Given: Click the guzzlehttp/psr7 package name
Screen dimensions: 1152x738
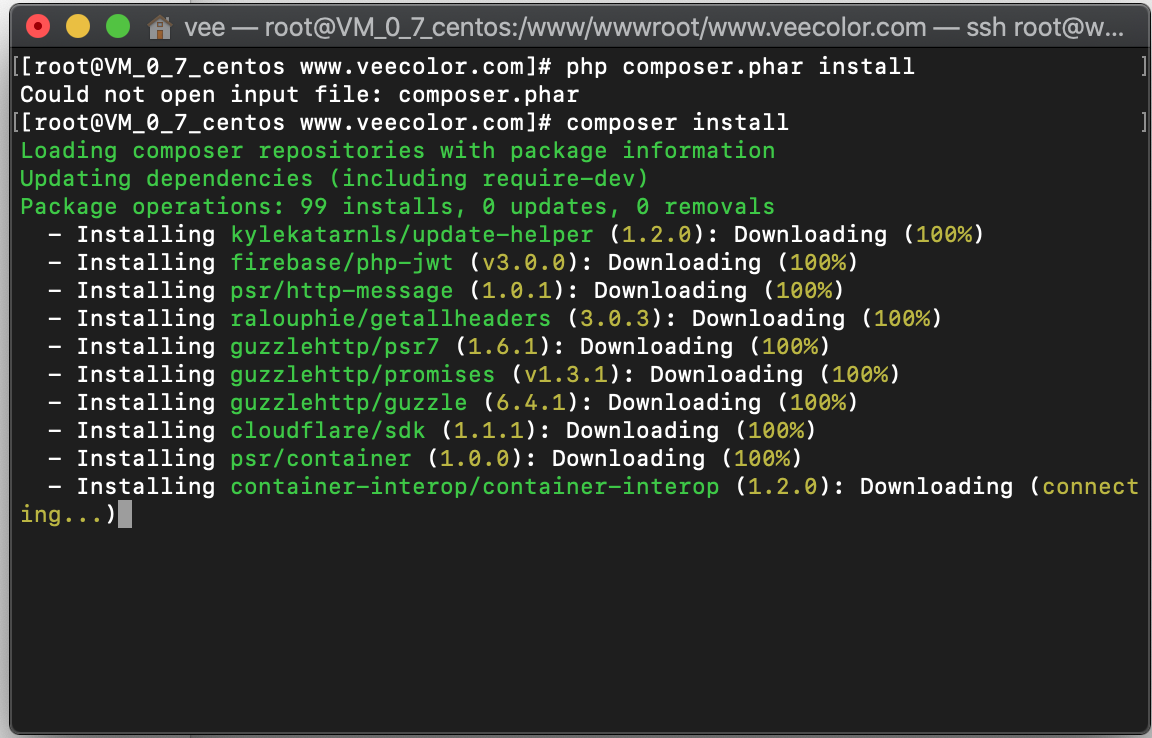Looking at the screenshot, I should 334,346.
